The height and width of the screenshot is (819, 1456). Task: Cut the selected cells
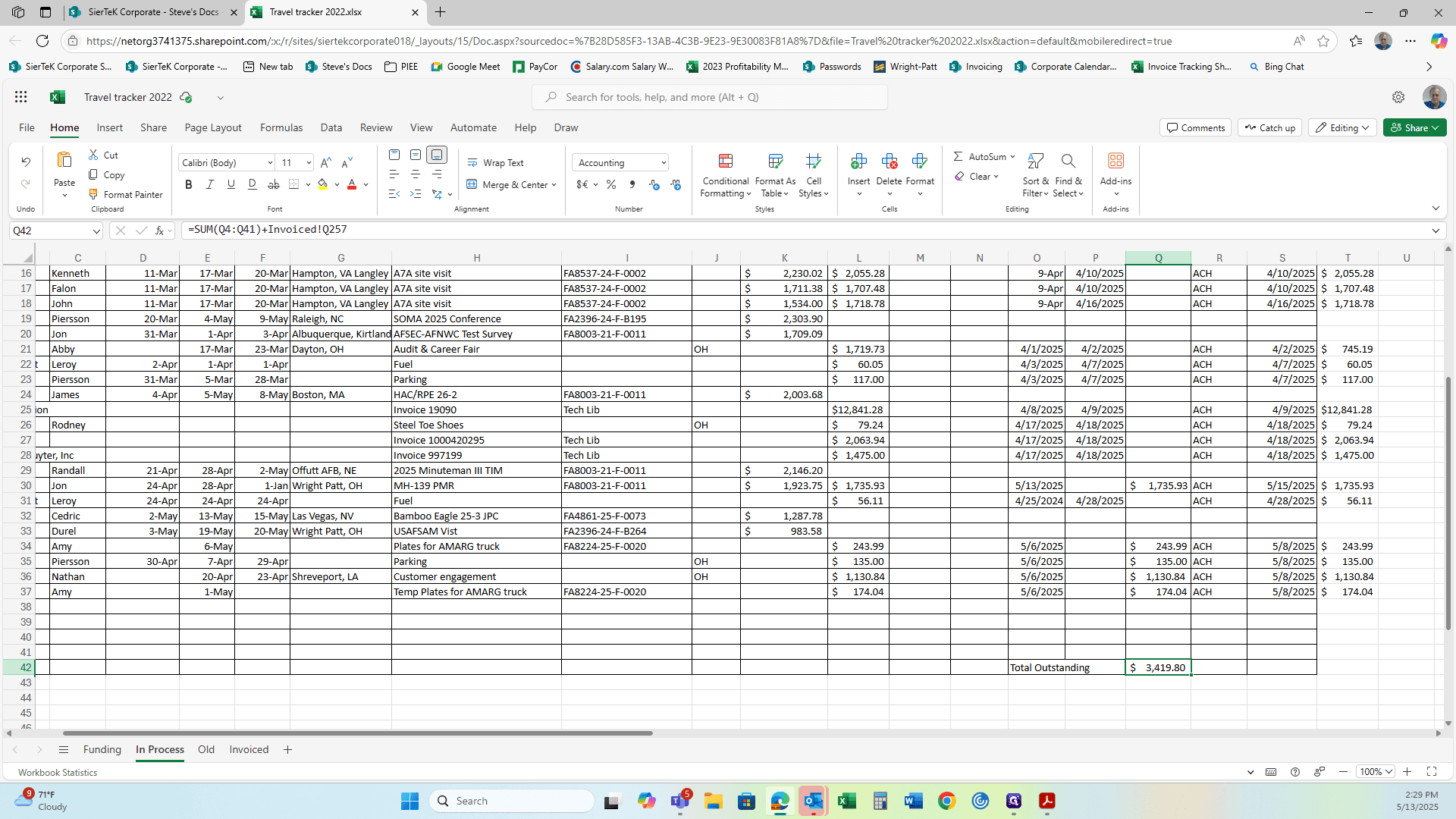[x=103, y=155]
